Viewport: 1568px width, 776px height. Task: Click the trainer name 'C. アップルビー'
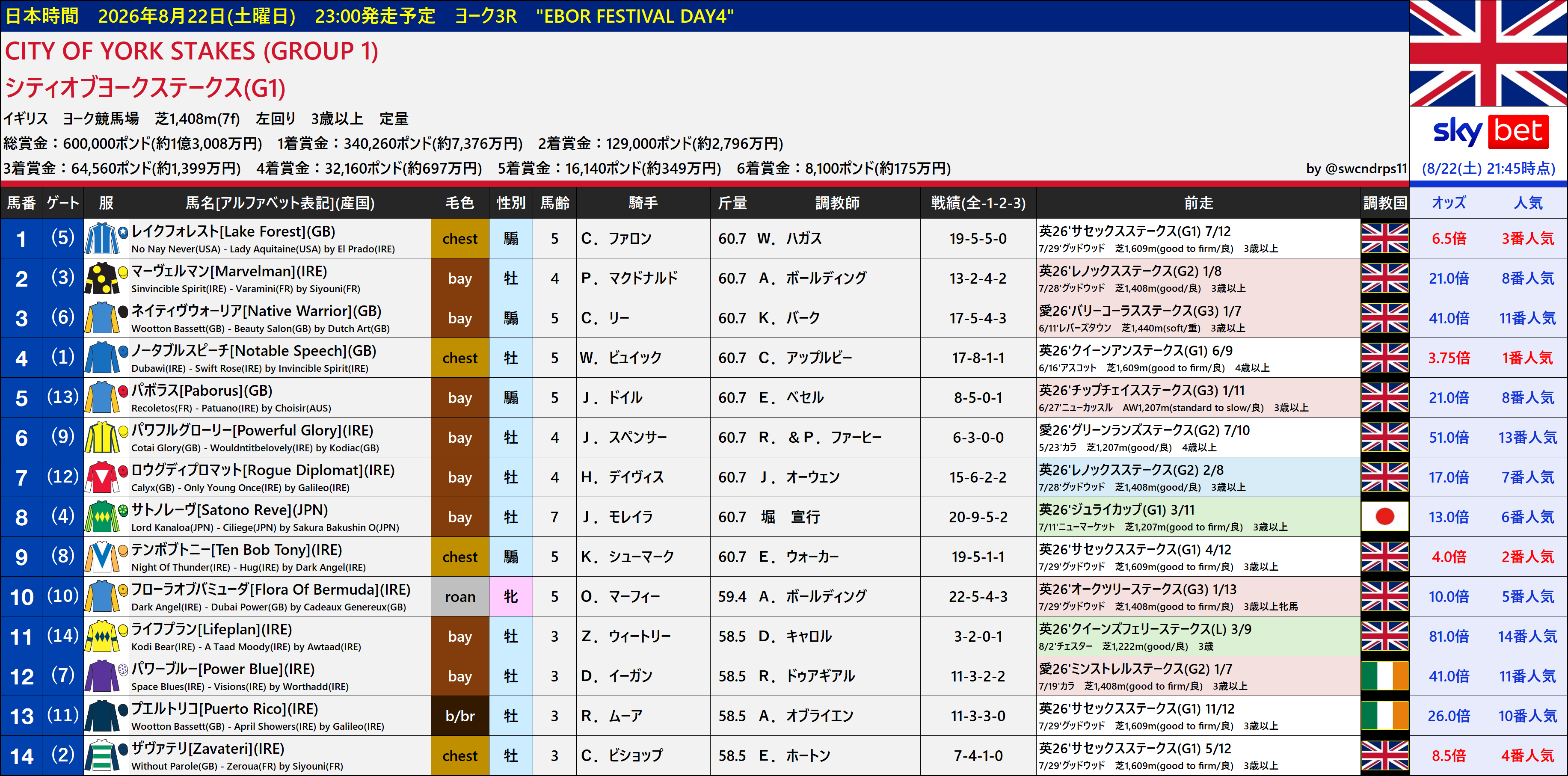[805, 358]
